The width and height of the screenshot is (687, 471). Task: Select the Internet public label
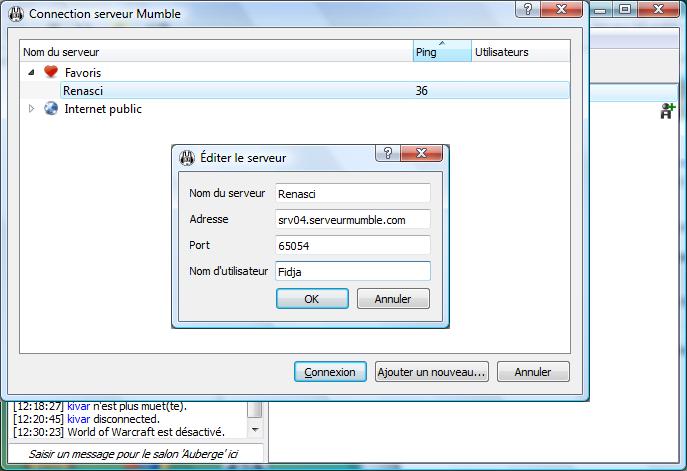(103, 109)
